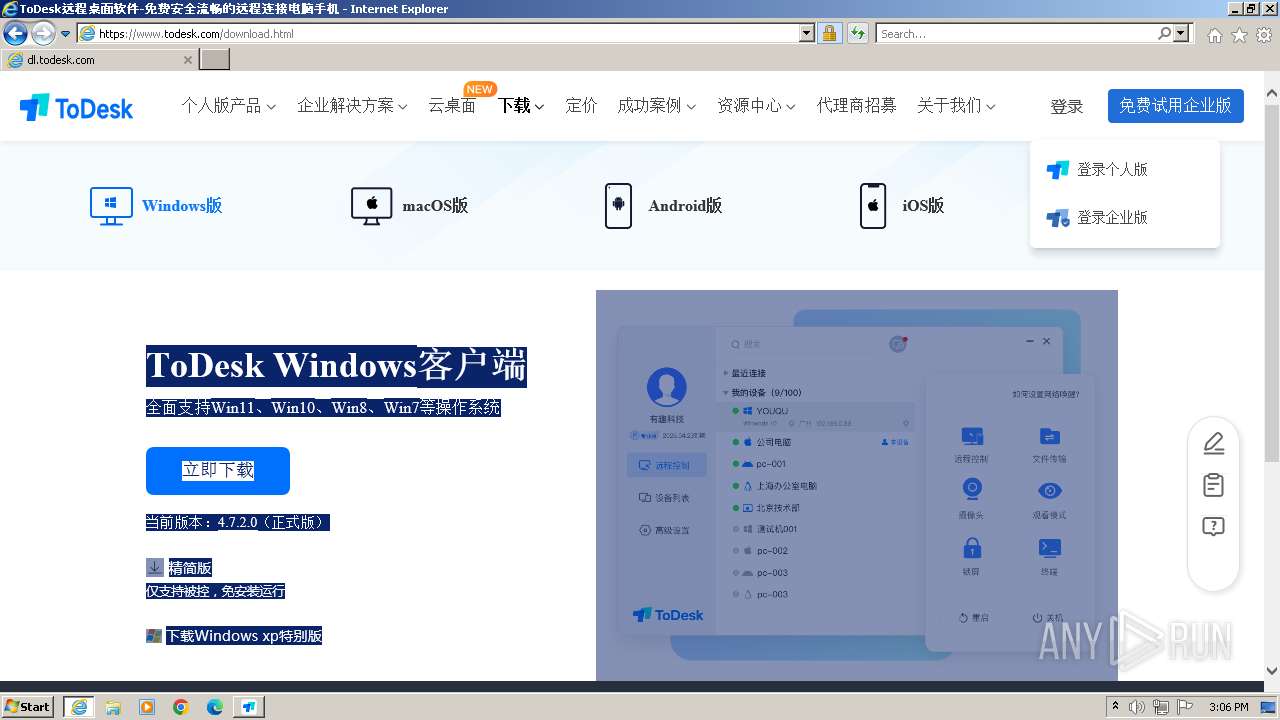Select the iOS版 phone icon
This screenshot has width=1280, height=720.
pos(873,206)
